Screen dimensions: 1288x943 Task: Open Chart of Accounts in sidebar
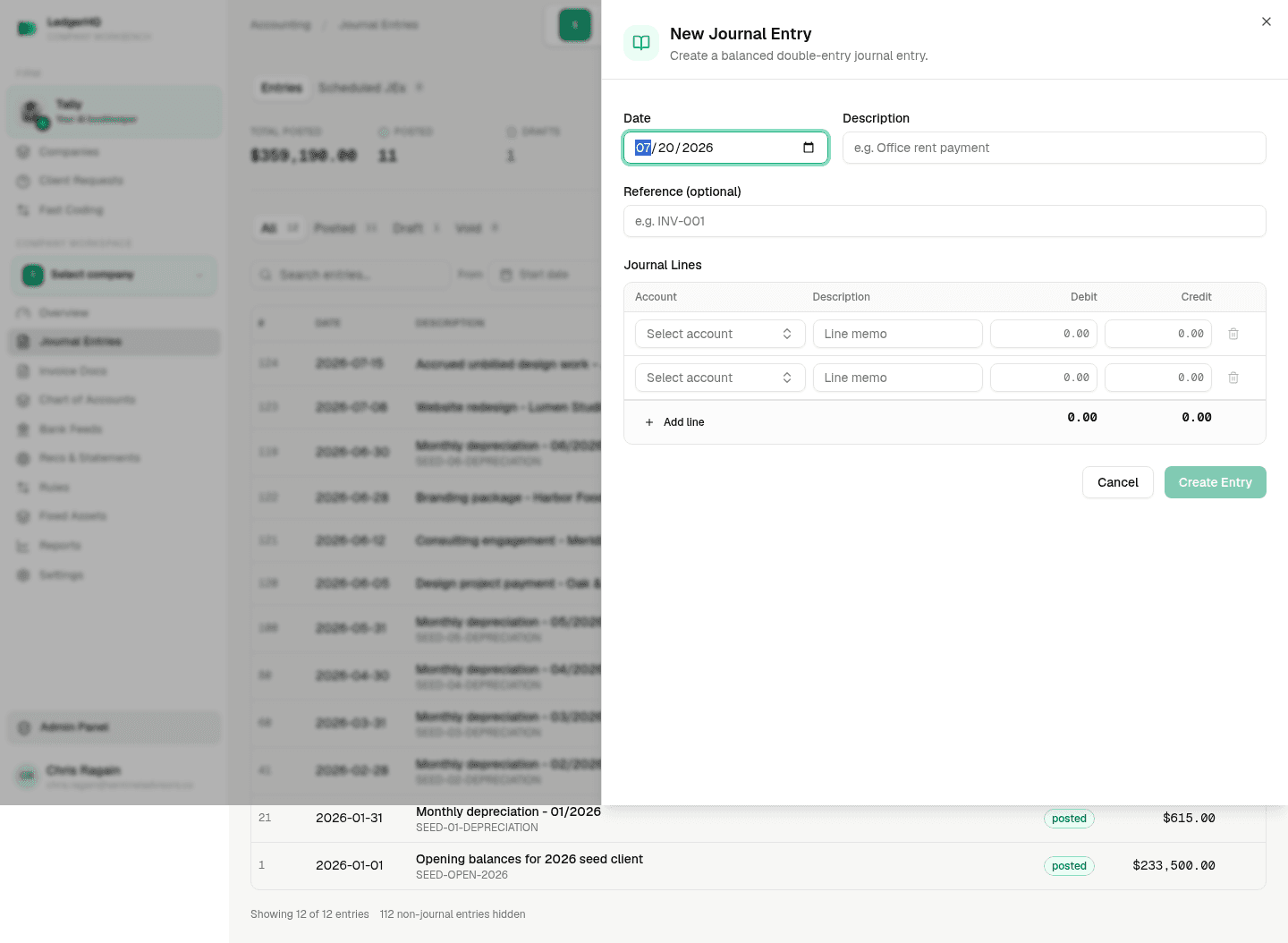coord(114,400)
